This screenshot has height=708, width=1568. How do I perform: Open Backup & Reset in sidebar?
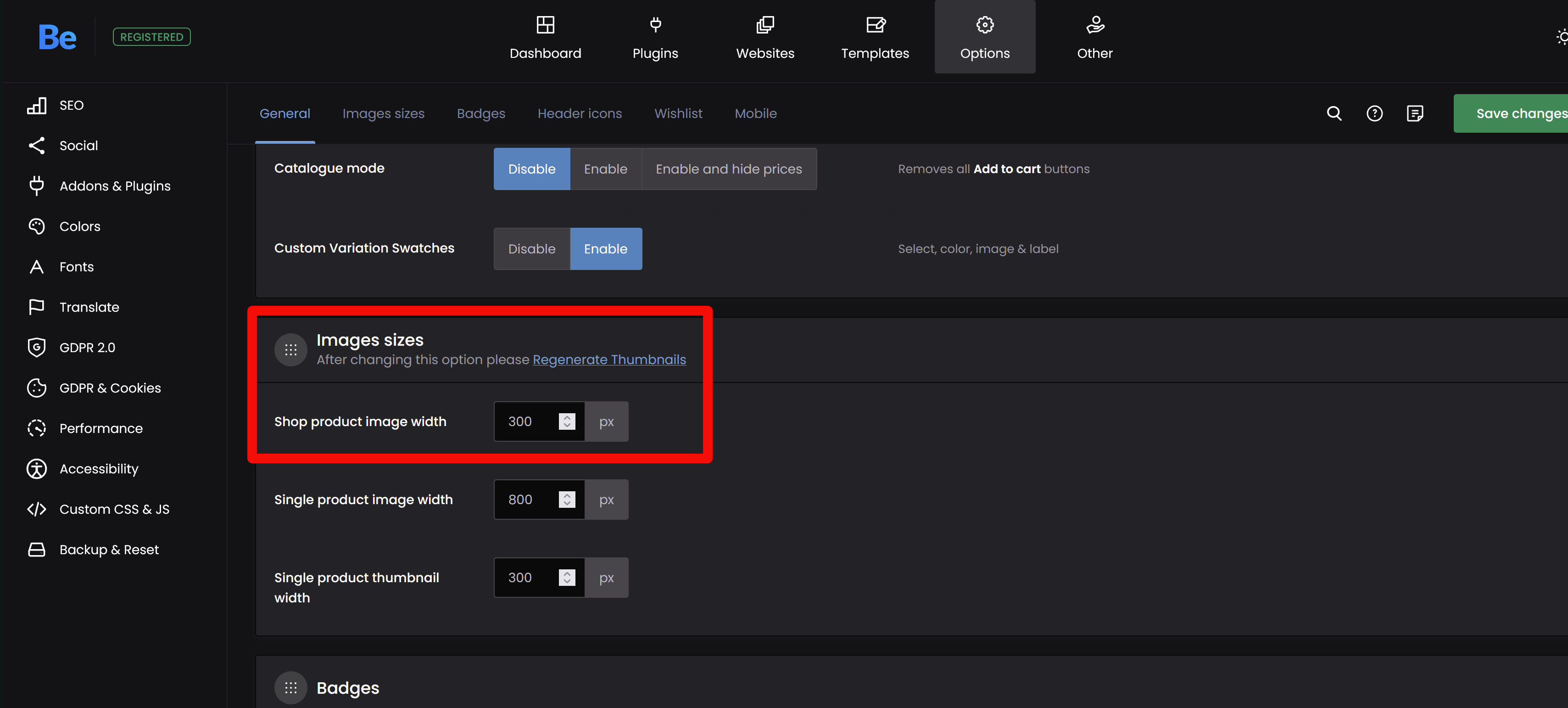click(109, 550)
